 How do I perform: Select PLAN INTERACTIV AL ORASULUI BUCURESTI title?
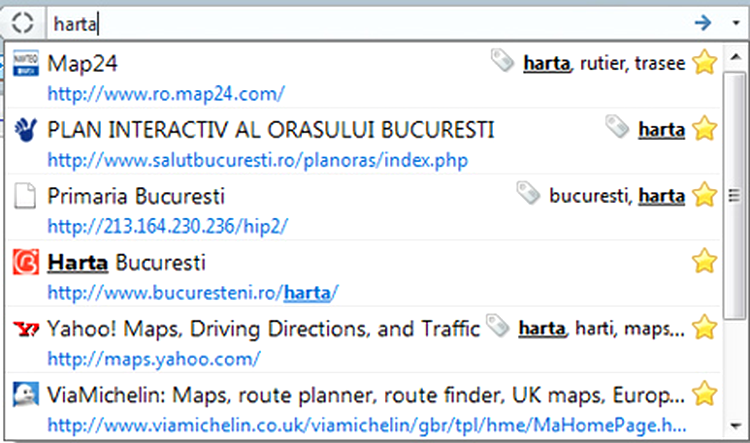(271, 130)
